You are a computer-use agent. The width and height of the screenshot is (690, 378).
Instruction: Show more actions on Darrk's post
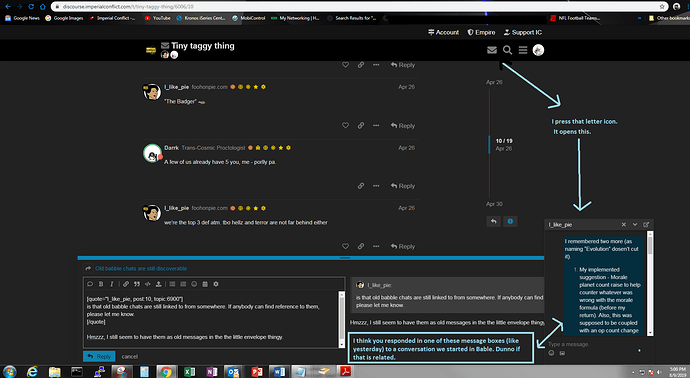point(376,186)
